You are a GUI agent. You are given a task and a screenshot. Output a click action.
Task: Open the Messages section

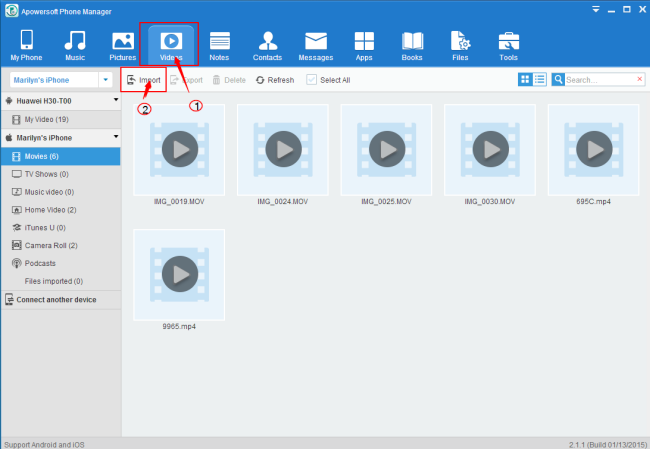click(316, 45)
